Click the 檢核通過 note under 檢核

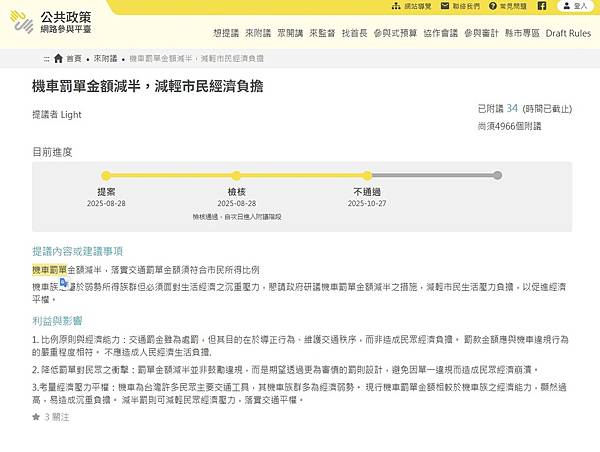coord(237,217)
